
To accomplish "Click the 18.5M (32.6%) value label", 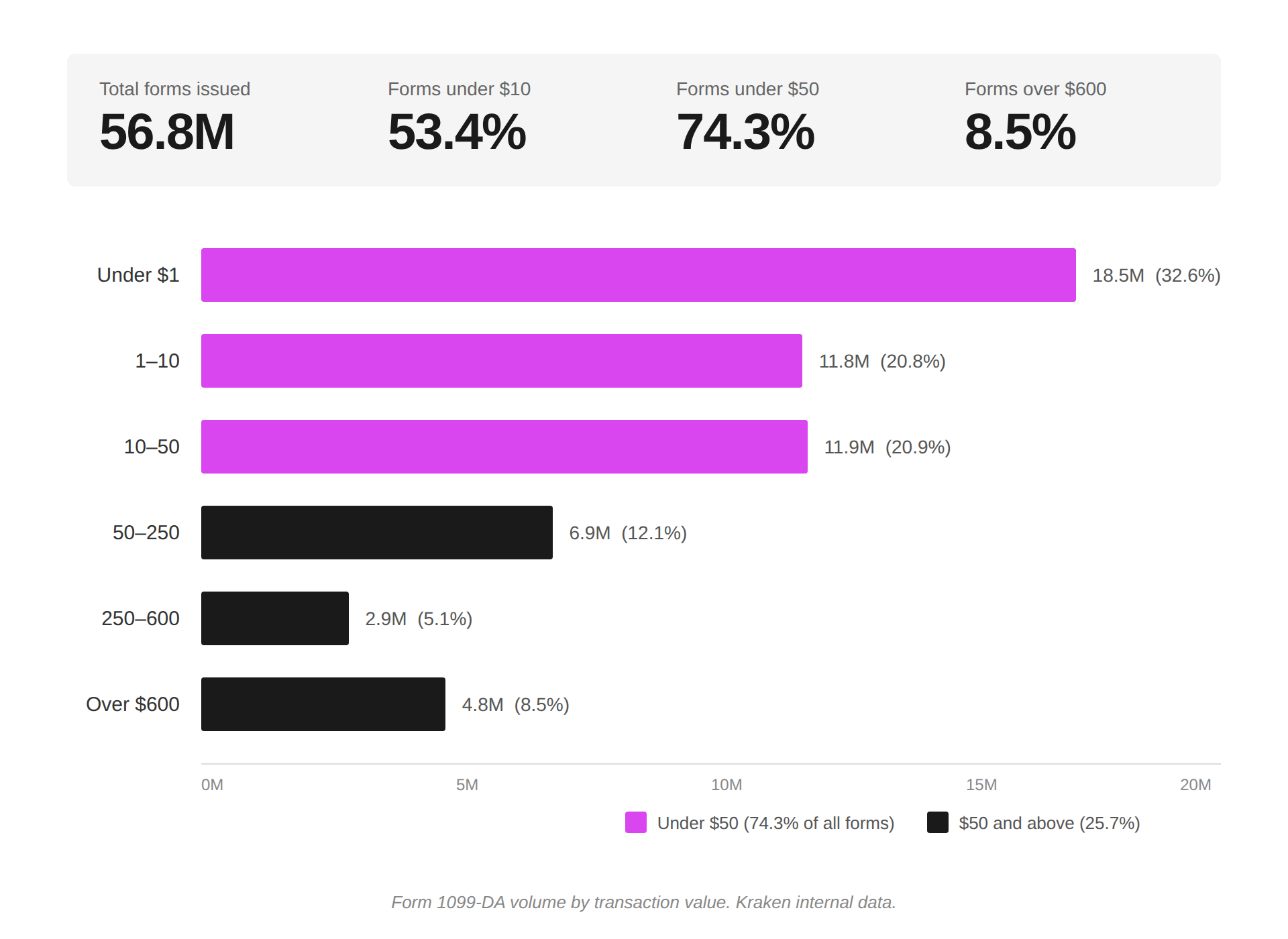I will tap(1156, 276).
